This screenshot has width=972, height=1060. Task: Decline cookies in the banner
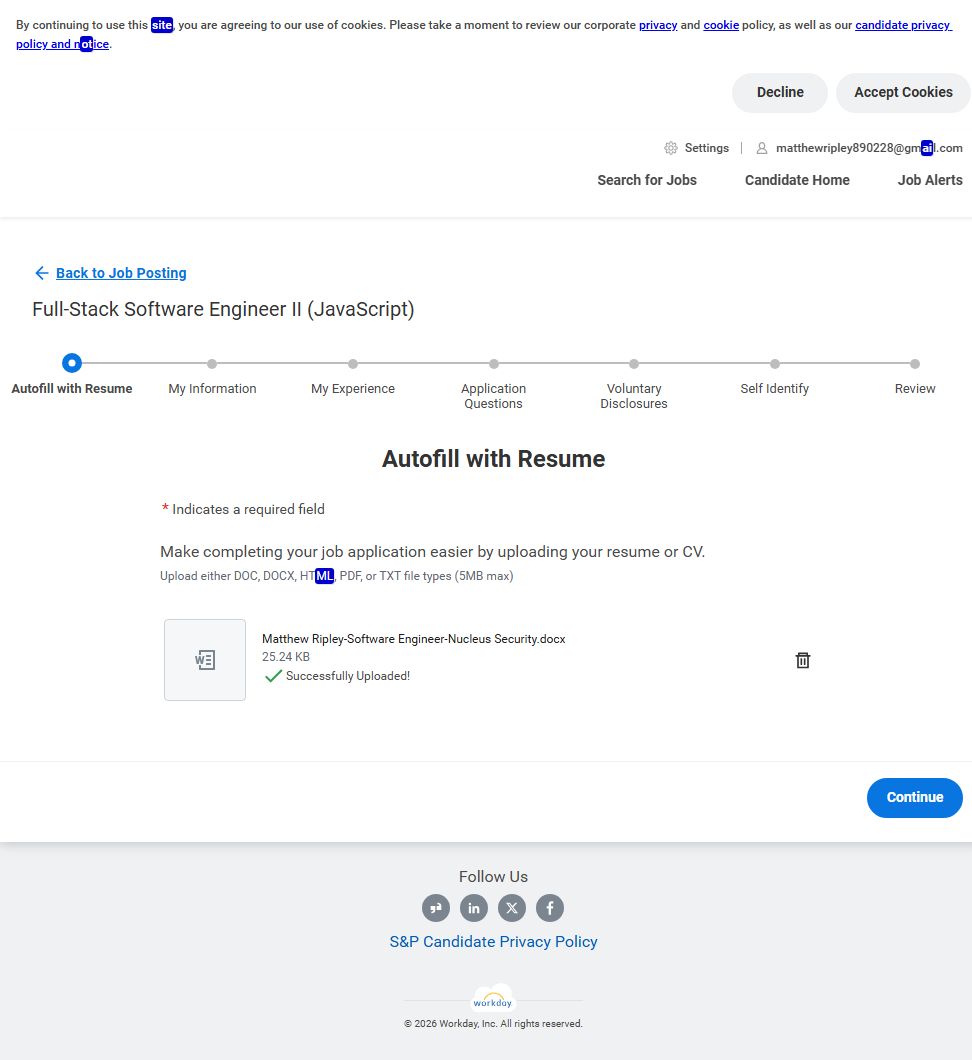coord(780,92)
